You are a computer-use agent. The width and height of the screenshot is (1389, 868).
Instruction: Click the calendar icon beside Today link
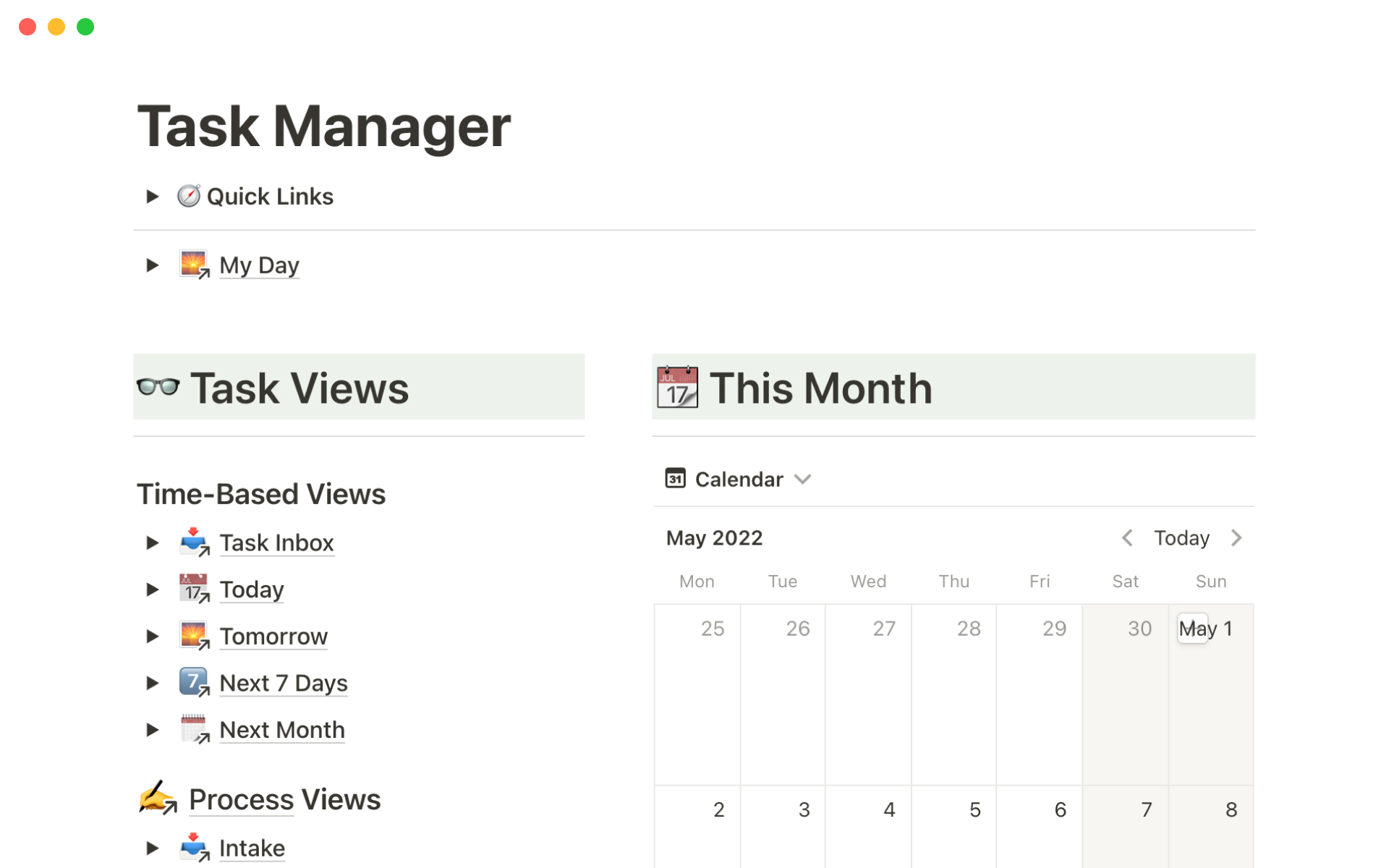point(194,589)
